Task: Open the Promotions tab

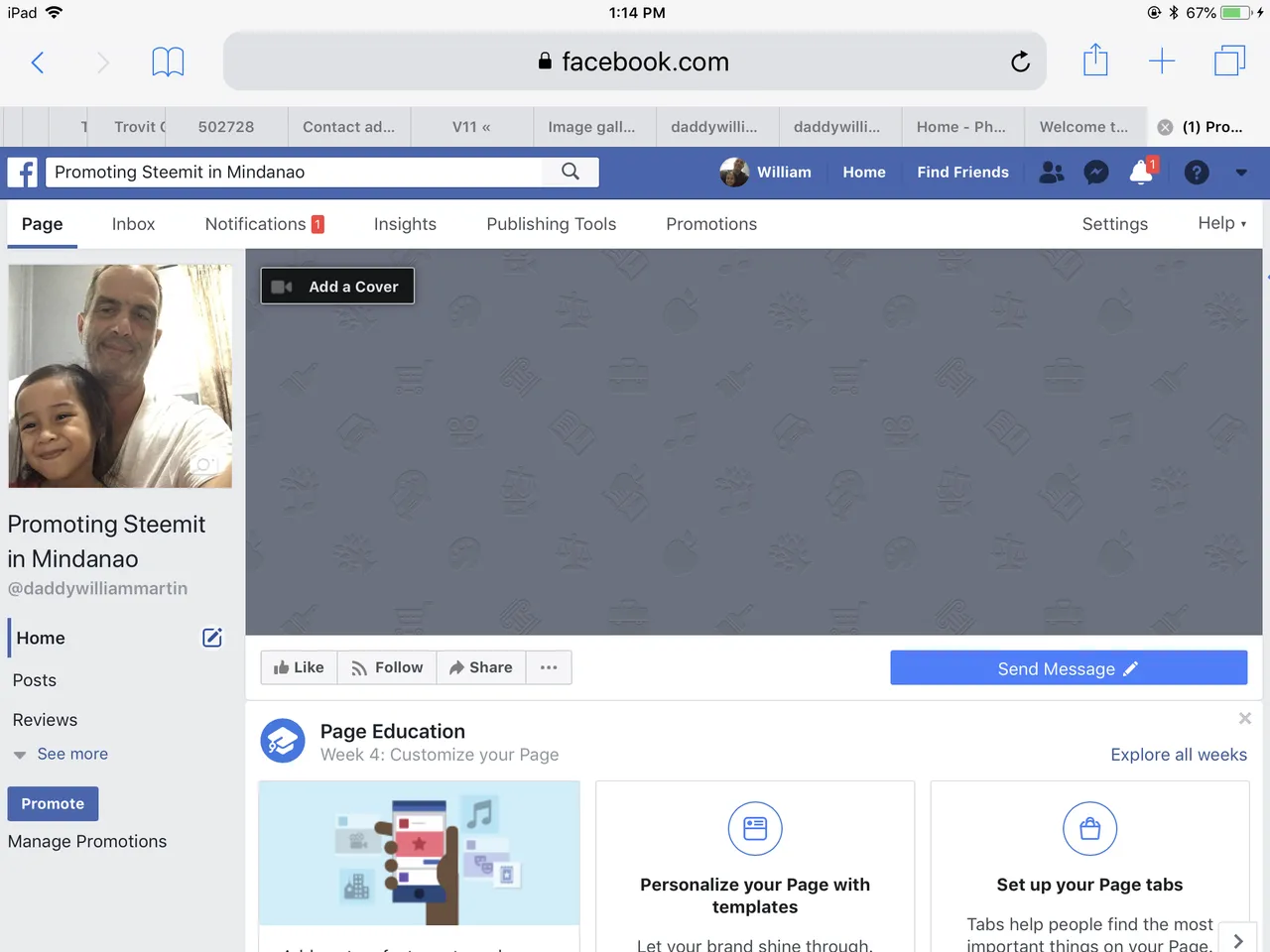Action: [711, 224]
